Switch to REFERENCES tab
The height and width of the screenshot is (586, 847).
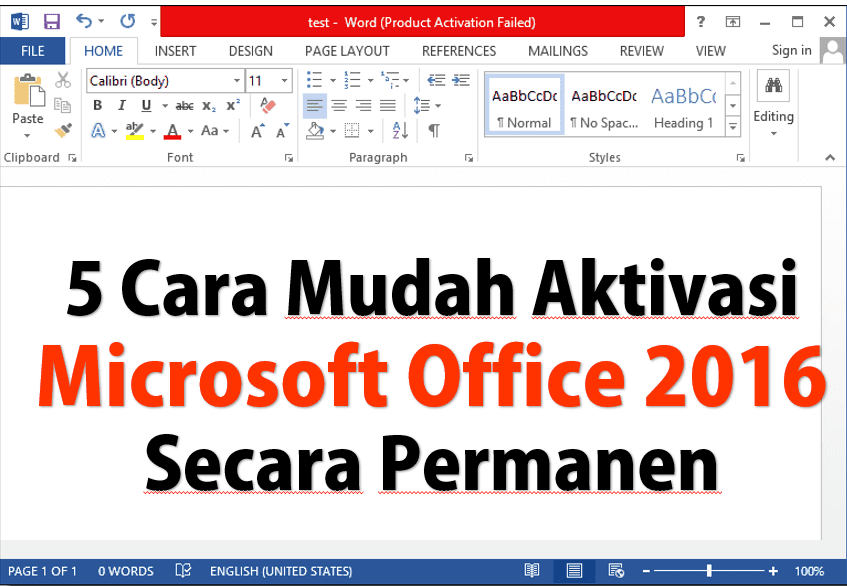pyautogui.click(x=459, y=51)
